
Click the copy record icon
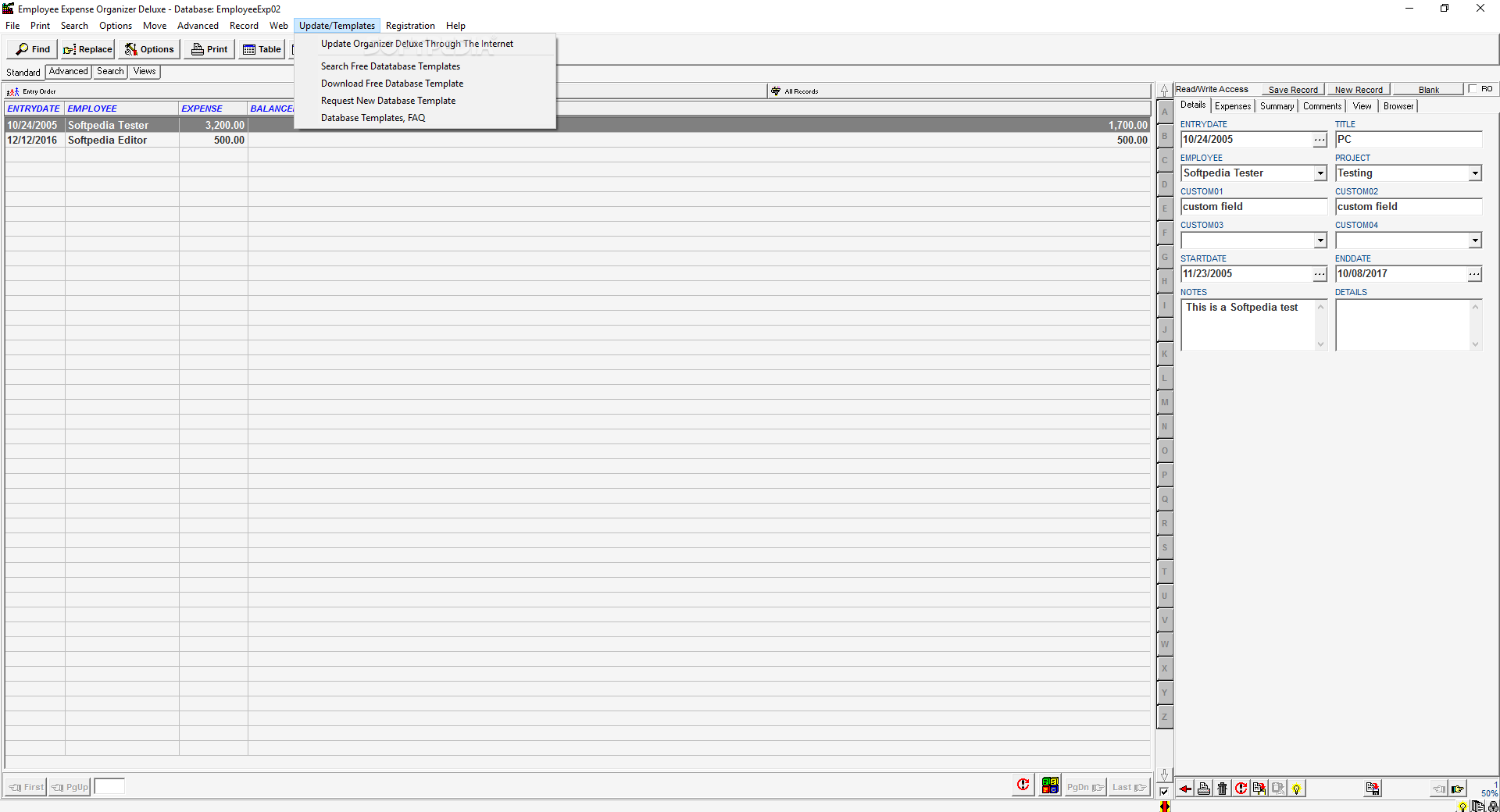tap(1259, 789)
